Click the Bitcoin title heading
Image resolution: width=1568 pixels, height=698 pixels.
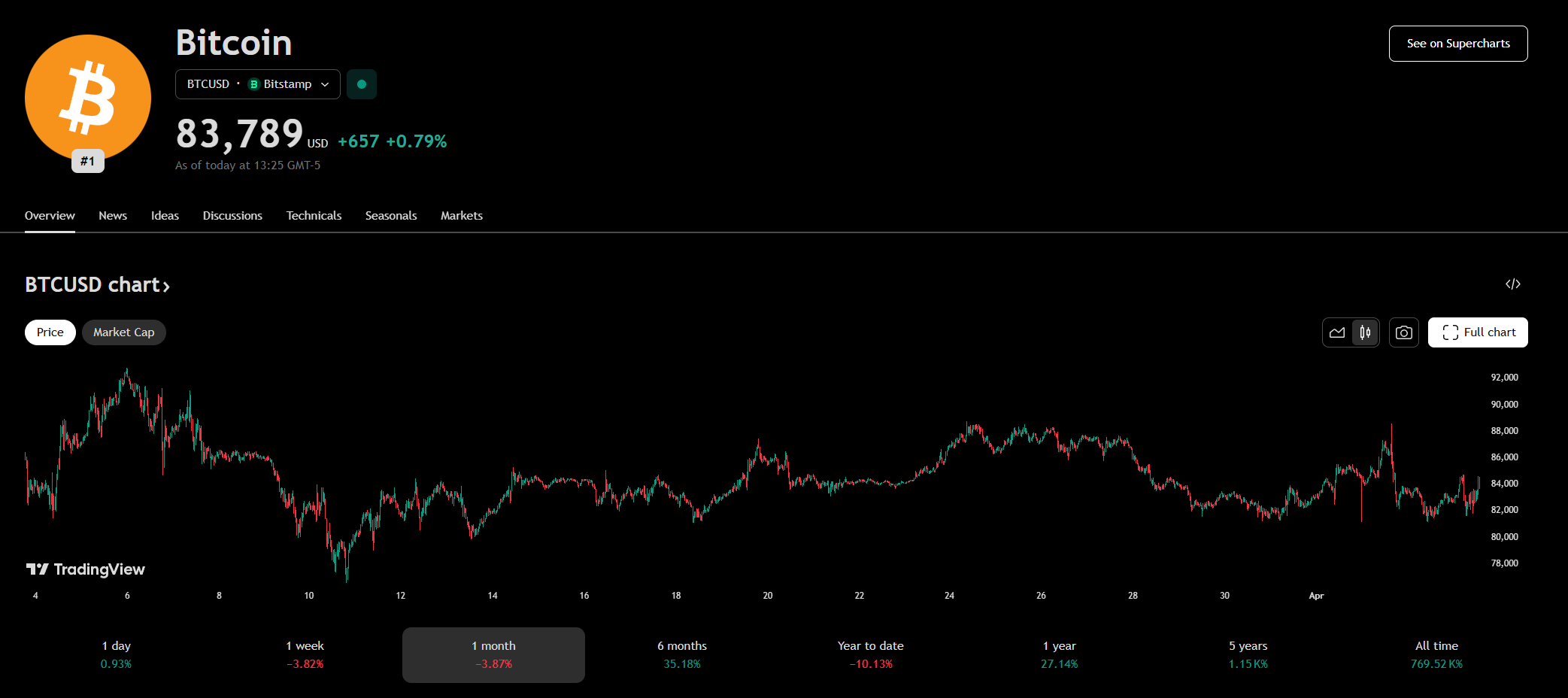234,43
